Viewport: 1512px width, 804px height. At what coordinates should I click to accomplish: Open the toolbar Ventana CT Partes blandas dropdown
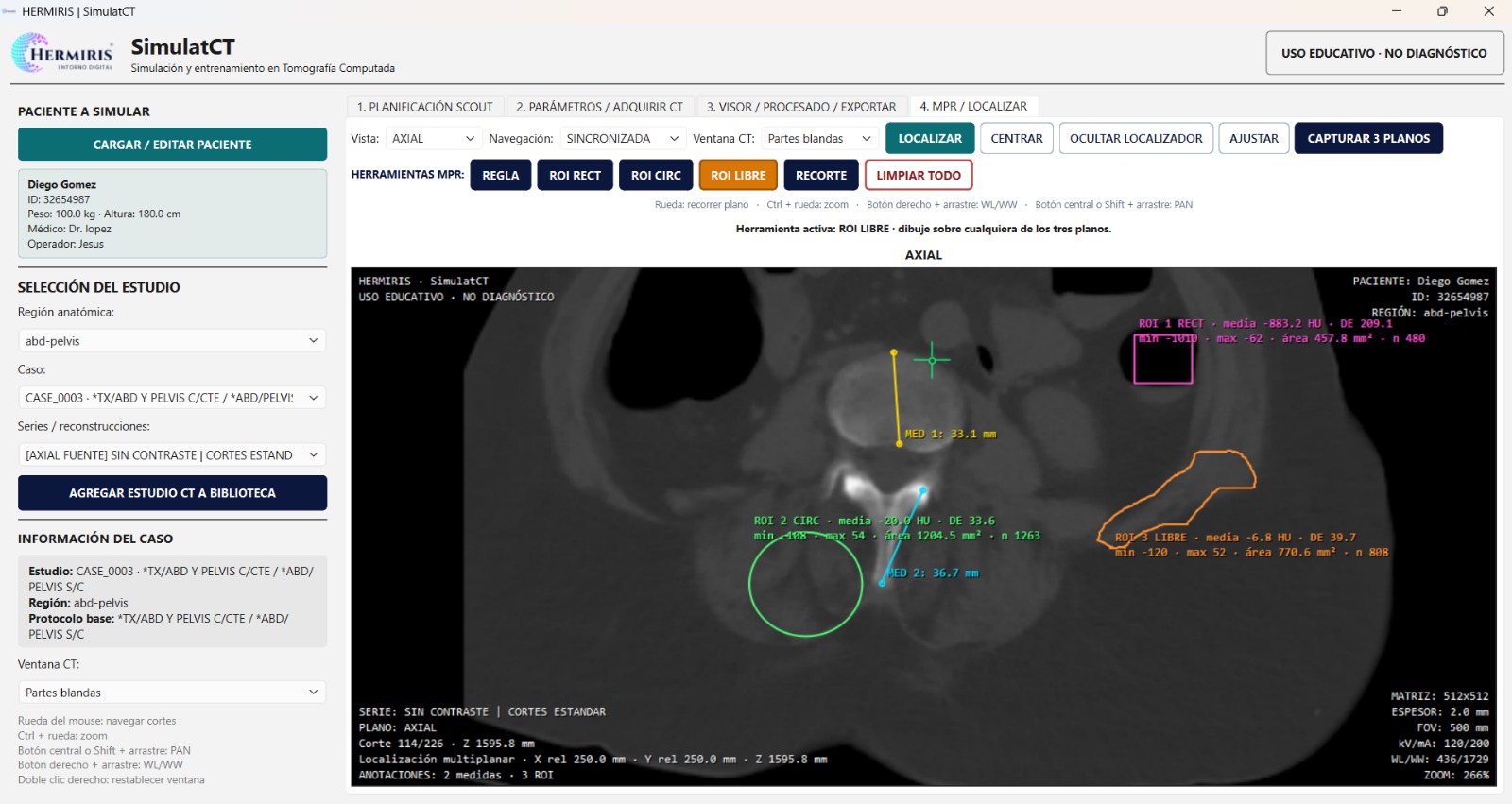pyautogui.click(x=819, y=138)
